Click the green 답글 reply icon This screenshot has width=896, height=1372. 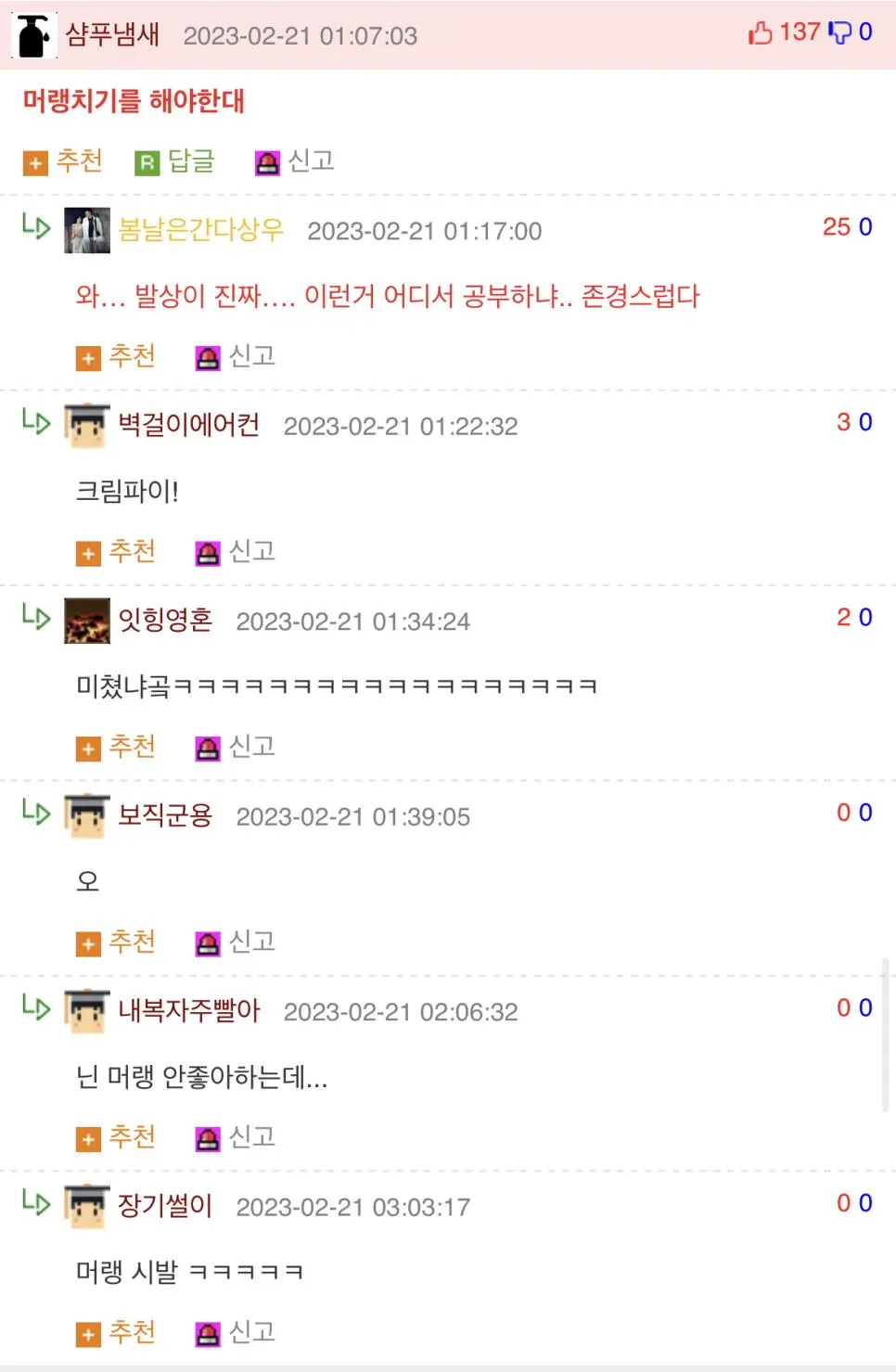pos(147,163)
